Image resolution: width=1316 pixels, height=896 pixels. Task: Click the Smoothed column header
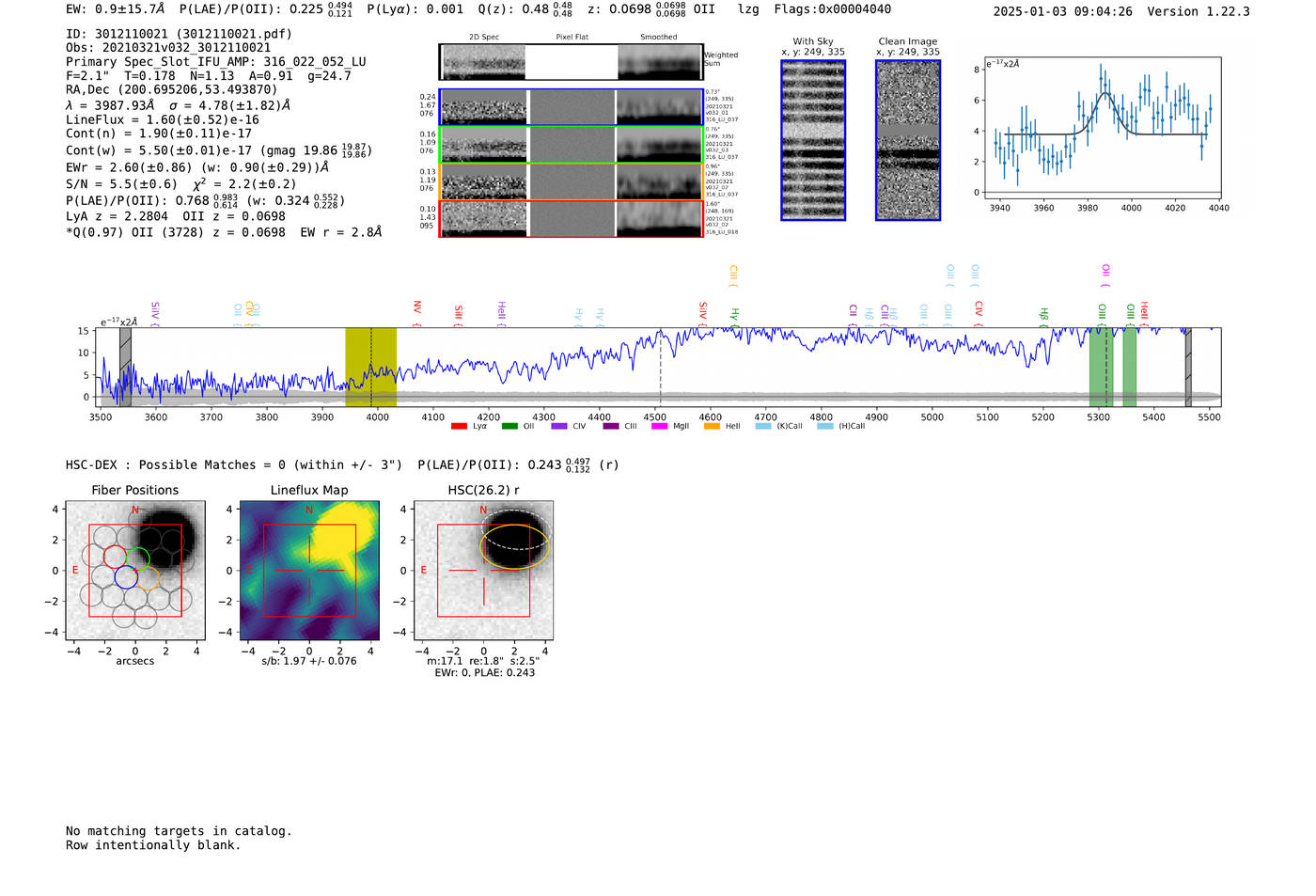[x=659, y=38]
